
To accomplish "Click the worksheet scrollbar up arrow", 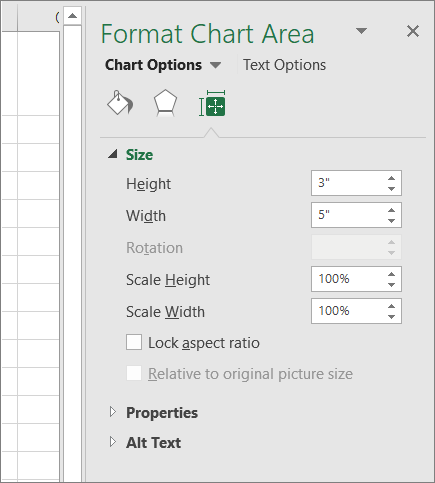I will tap(72, 16).
